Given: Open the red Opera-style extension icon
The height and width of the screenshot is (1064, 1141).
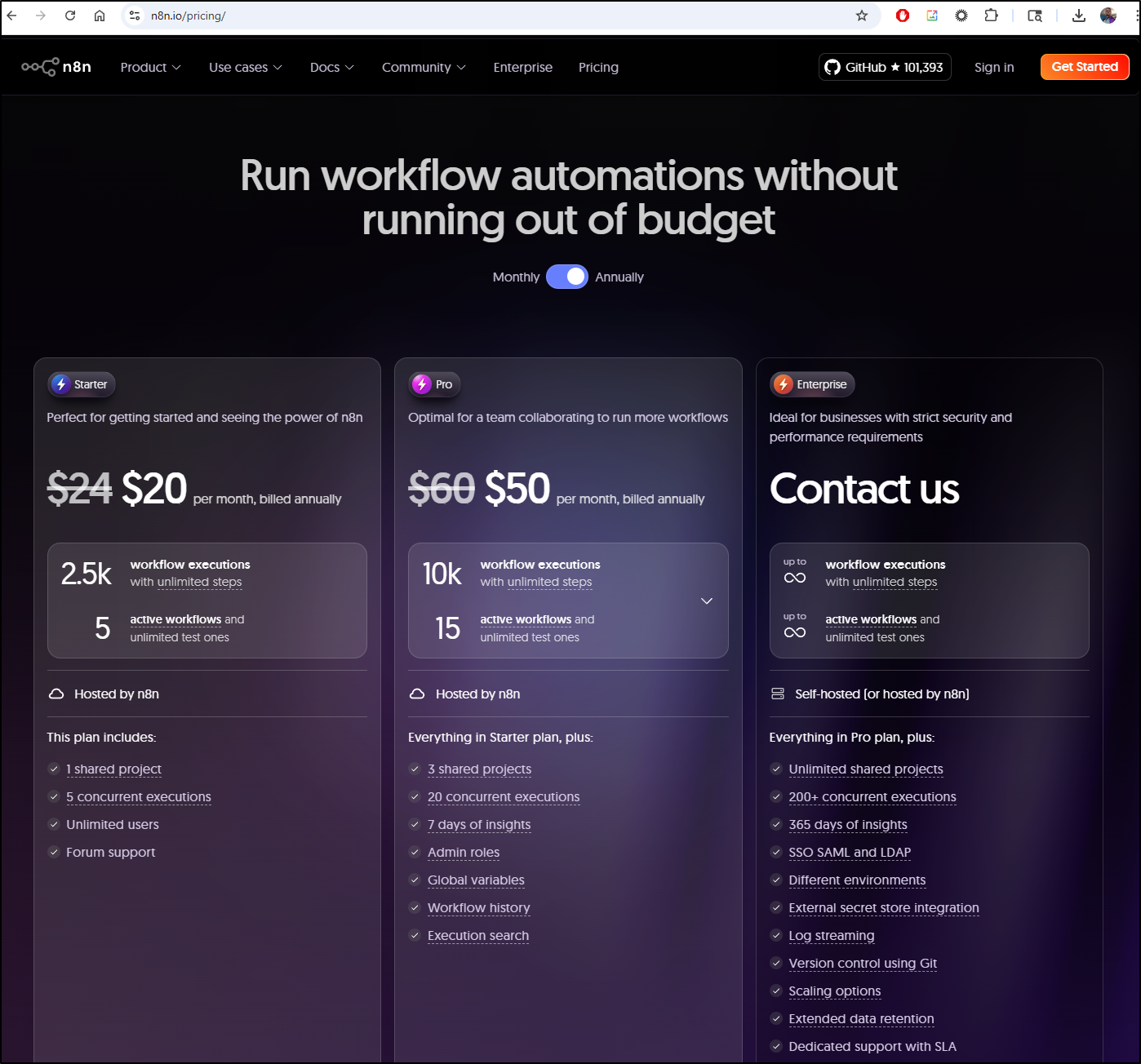Looking at the screenshot, I should [903, 16].
